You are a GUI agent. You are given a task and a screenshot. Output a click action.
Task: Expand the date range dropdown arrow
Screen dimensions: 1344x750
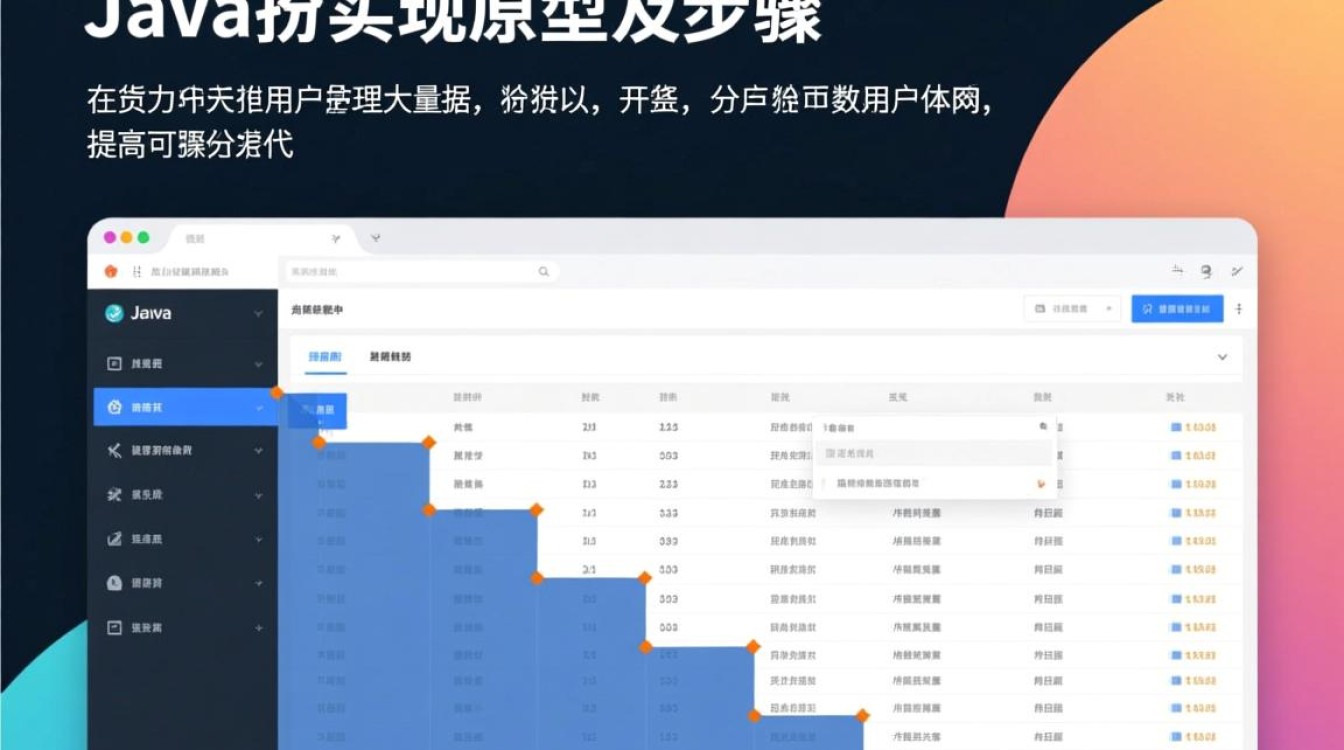[1109, 308]
